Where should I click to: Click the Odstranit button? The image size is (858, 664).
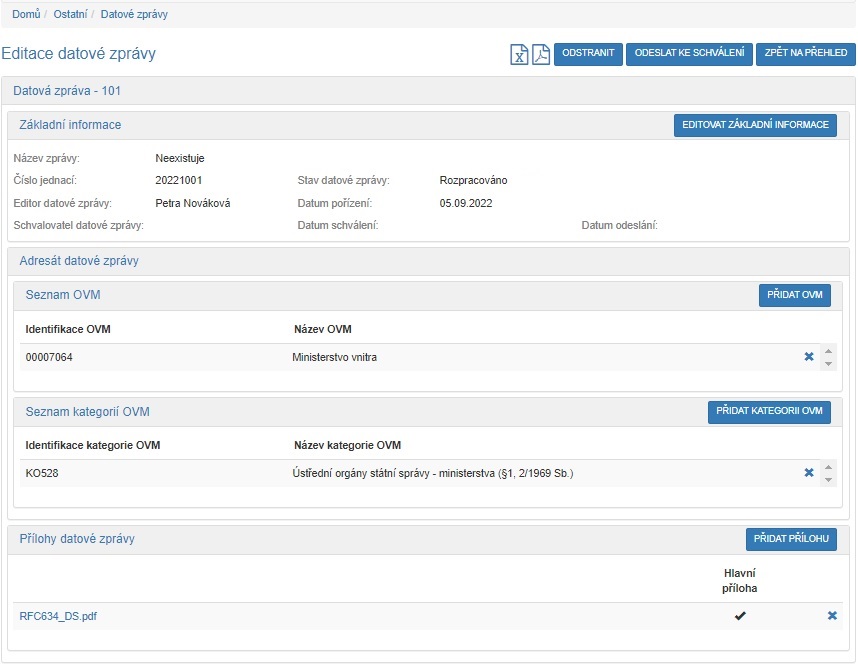click(588, 53)
